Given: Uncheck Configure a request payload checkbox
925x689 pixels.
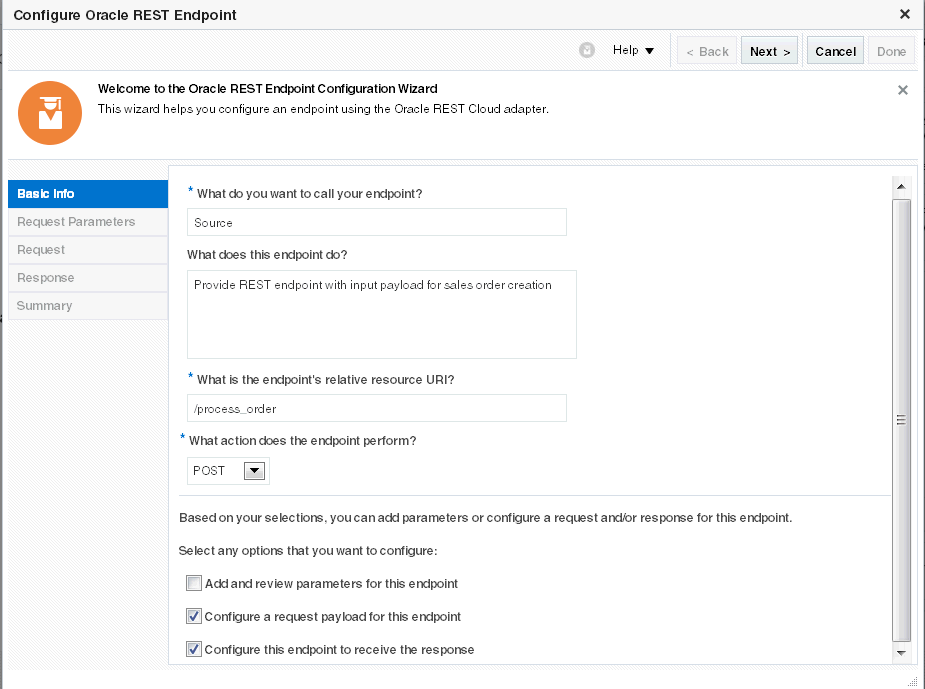Looking at the screenshot, I should pyautogui.click(x=194, y=616).
